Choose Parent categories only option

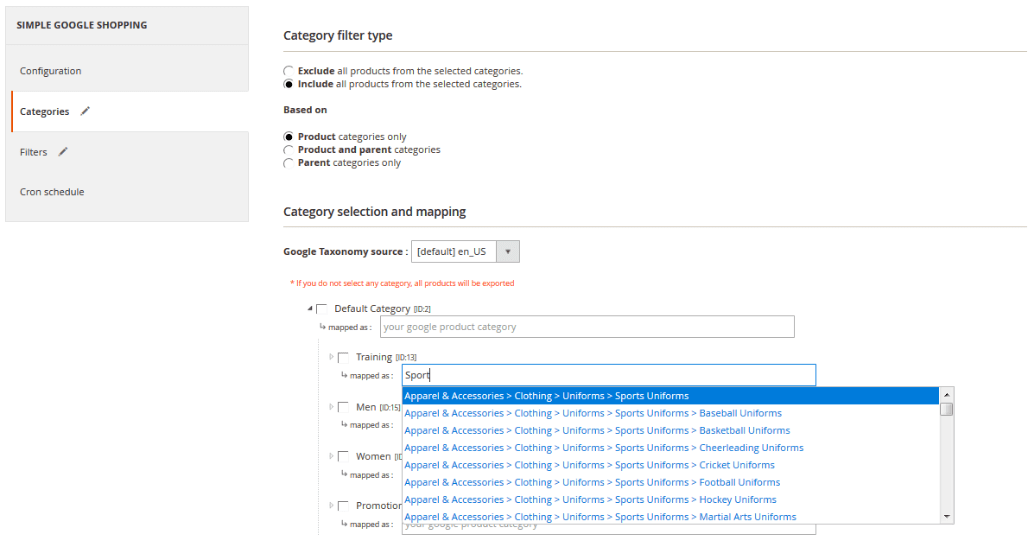[288, 163]
